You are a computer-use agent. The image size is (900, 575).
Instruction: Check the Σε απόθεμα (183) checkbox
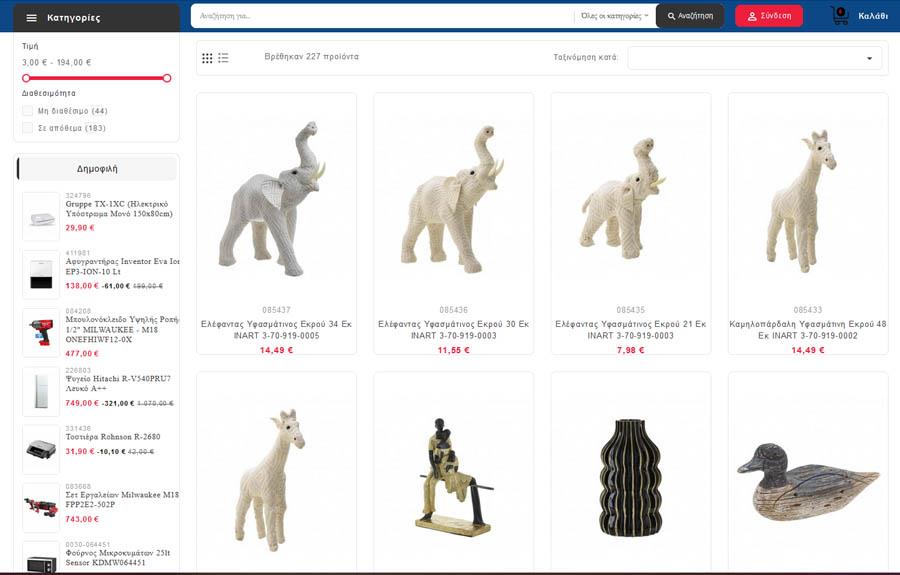coord(27,128)
